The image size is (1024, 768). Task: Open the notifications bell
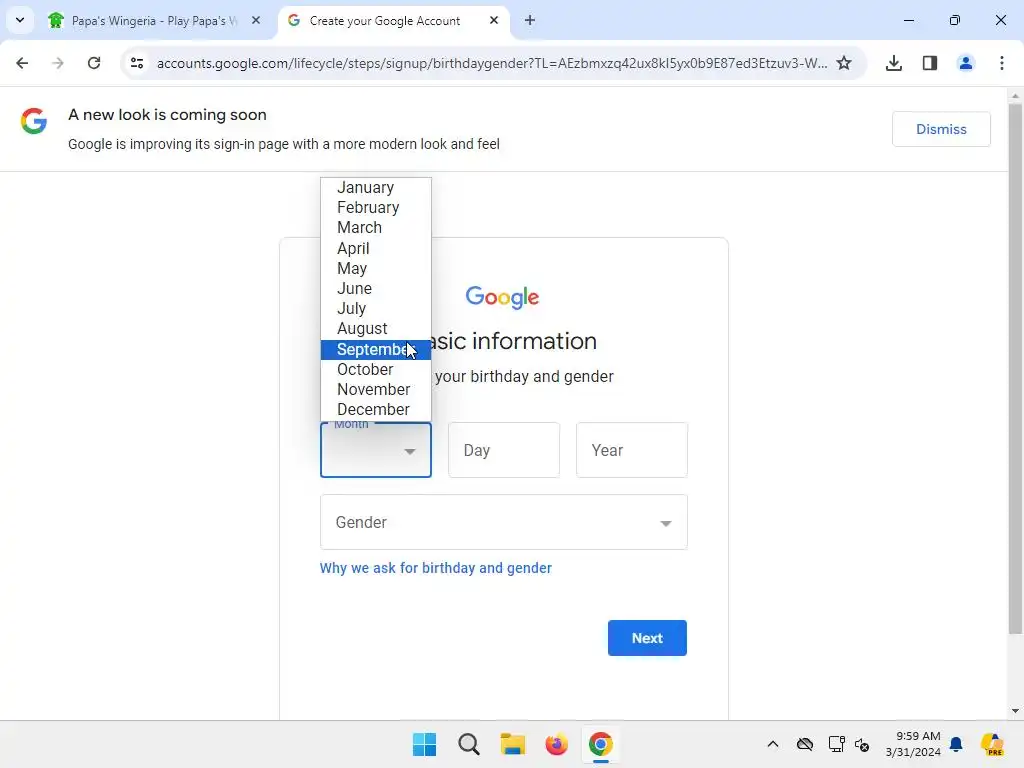click(956, 744)
